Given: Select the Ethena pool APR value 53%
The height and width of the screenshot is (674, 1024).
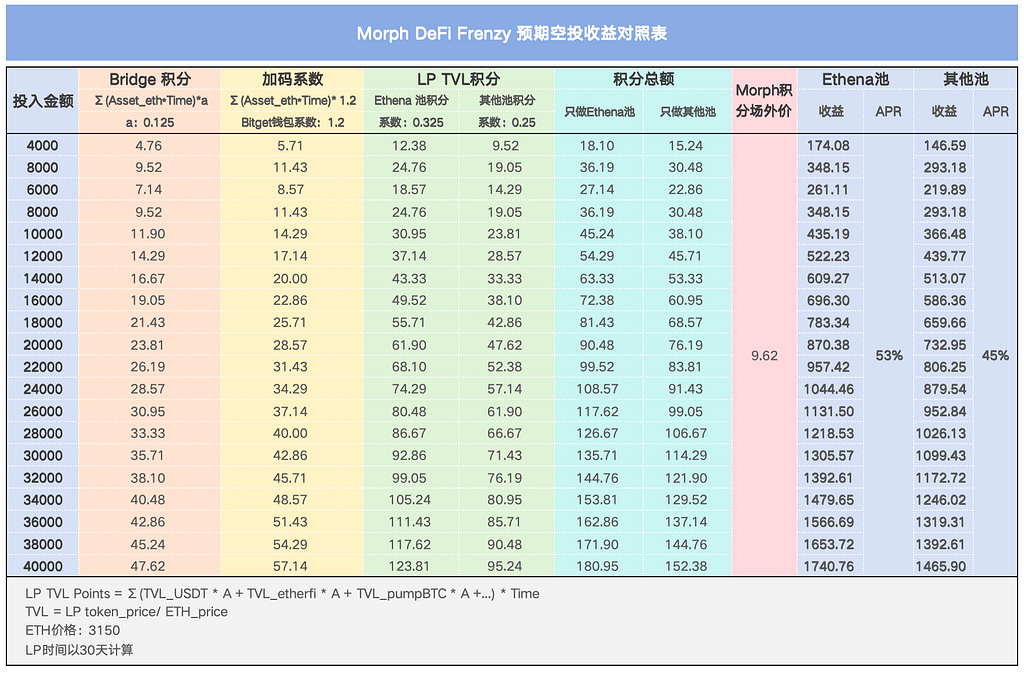Looking at the screenshot, I should coord(889,356).
